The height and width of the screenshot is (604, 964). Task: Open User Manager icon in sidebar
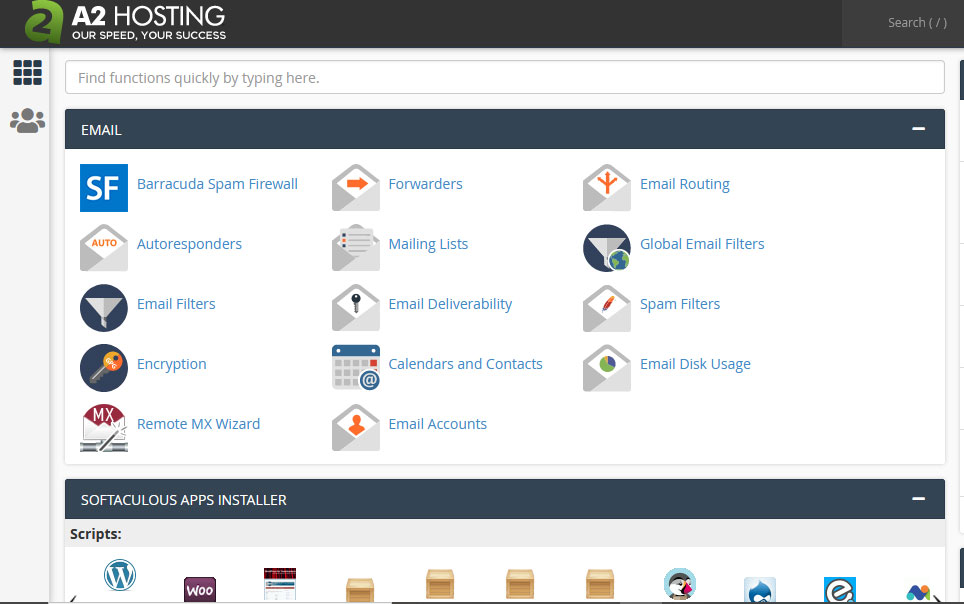click(x=27, y=121)
